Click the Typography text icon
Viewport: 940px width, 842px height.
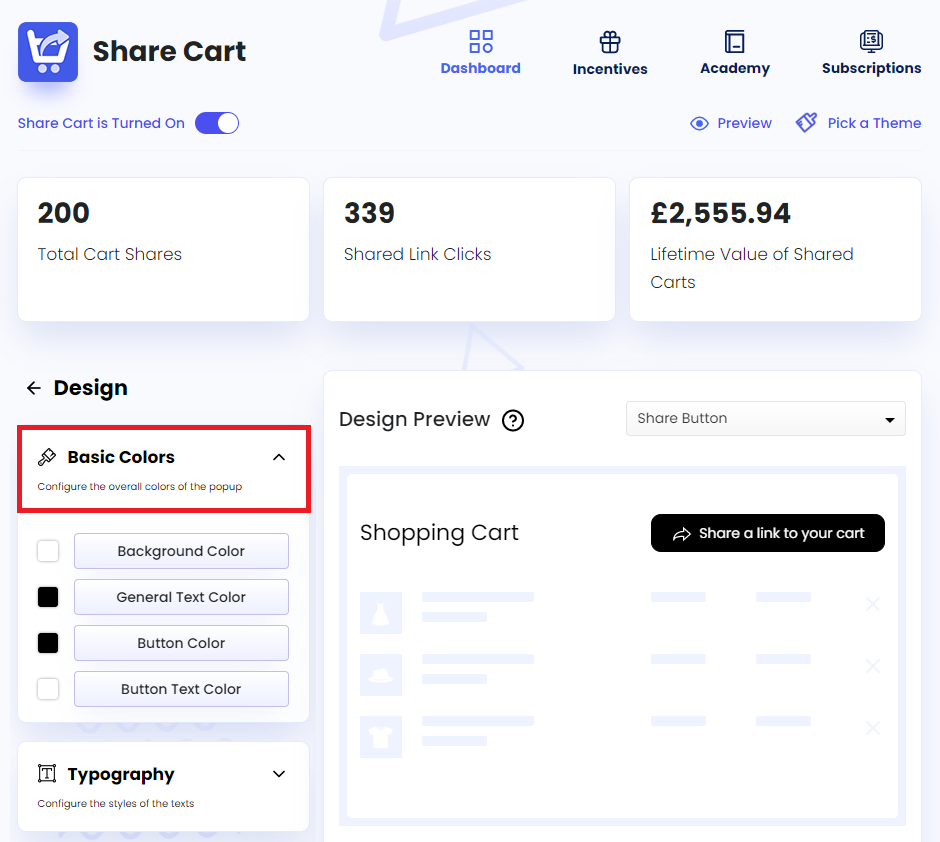pos(45,773)
